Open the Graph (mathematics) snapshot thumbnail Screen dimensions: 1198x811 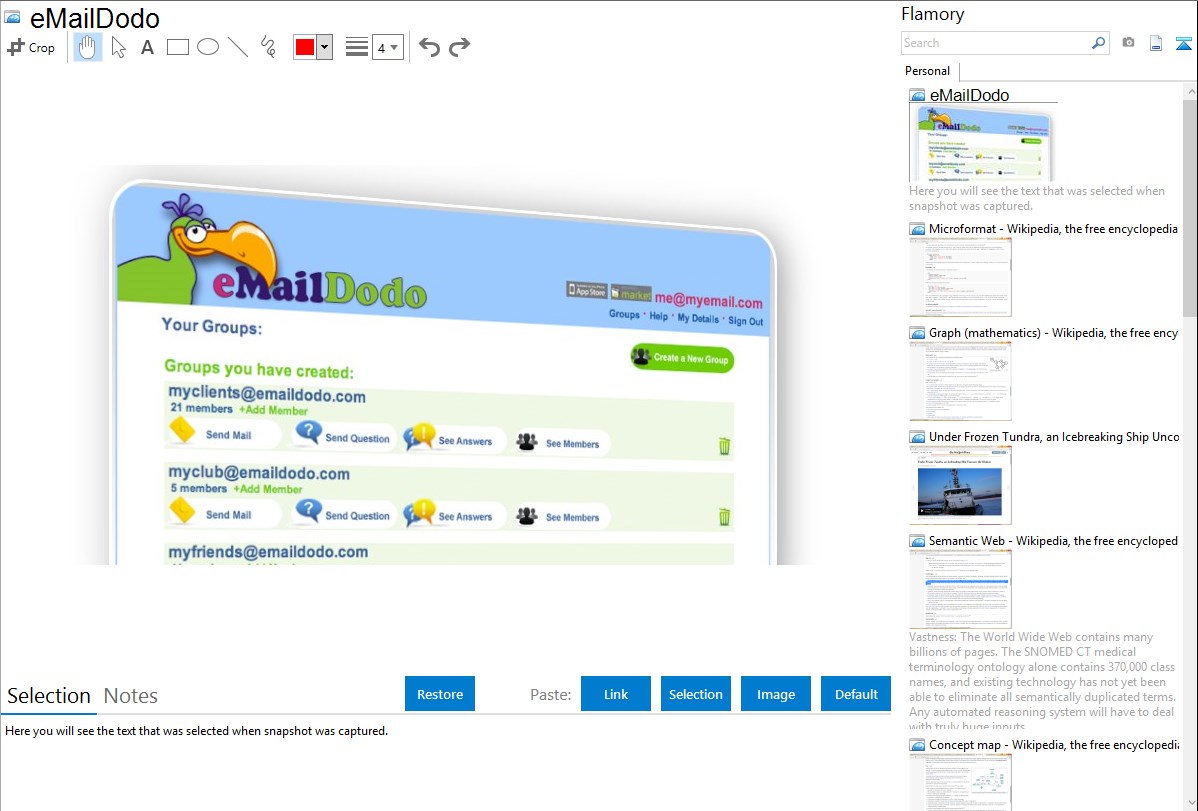960,381
